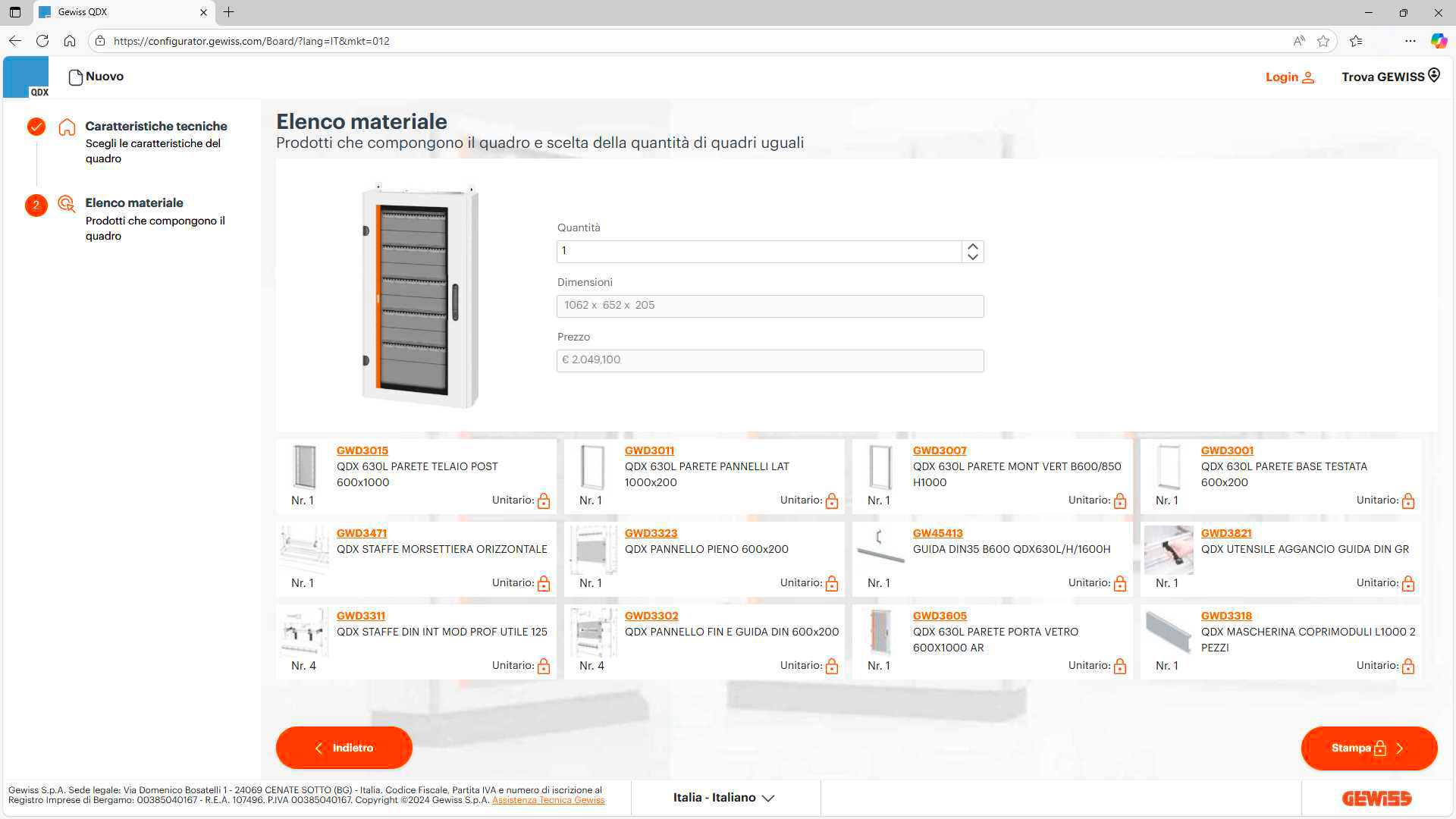Decrease quantity with the down arrow

[973, 257]
